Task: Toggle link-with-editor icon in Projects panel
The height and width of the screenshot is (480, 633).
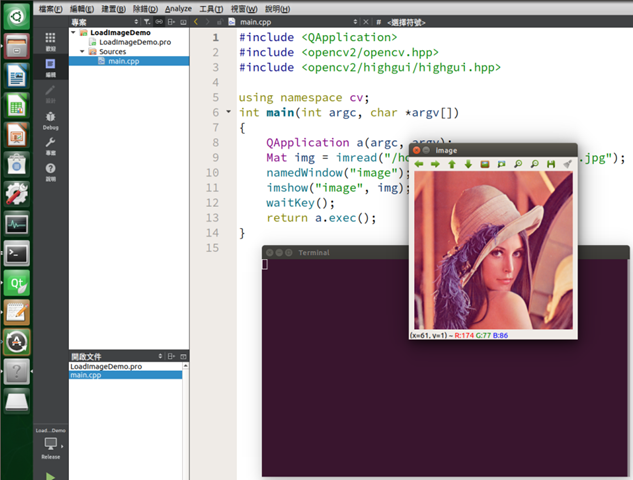Action: (x=159, y=22)
